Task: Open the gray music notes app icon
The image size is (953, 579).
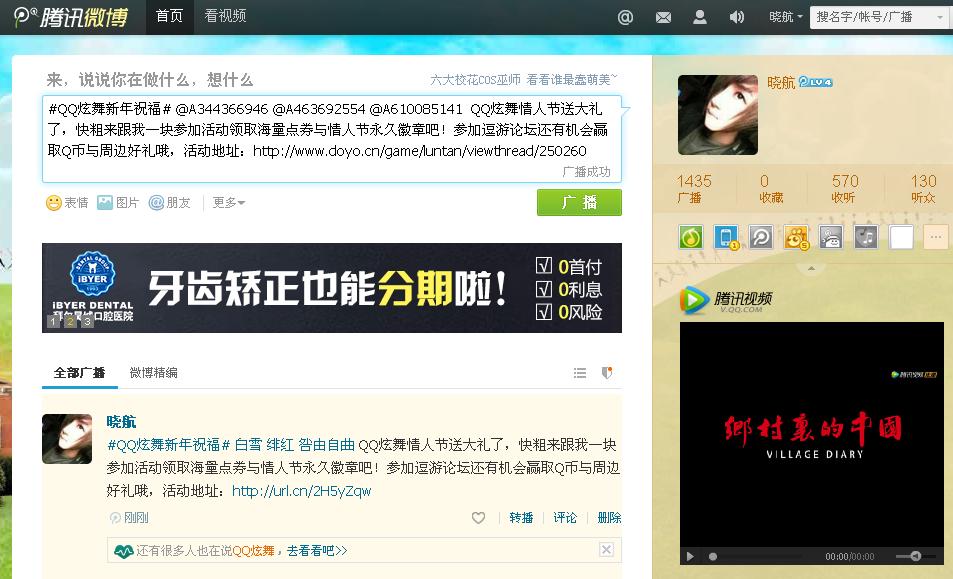Action: 866,237
